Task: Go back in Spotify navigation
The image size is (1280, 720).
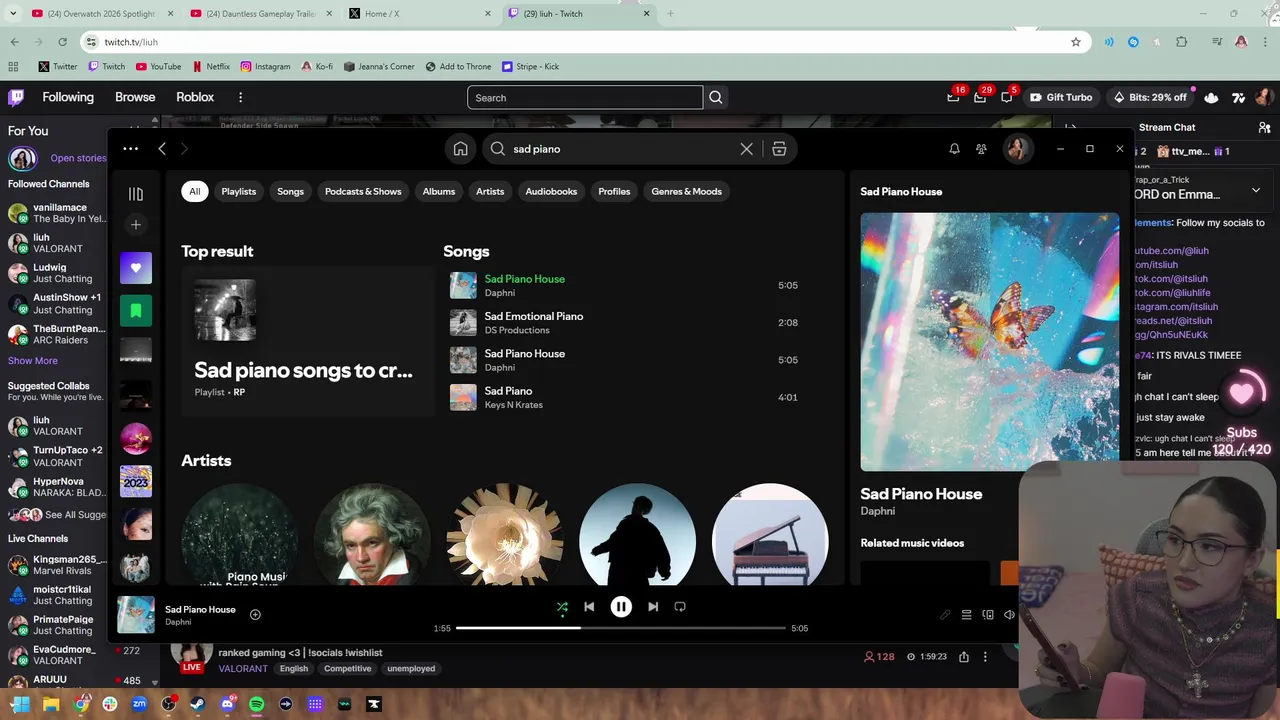Action: point(162,149)
